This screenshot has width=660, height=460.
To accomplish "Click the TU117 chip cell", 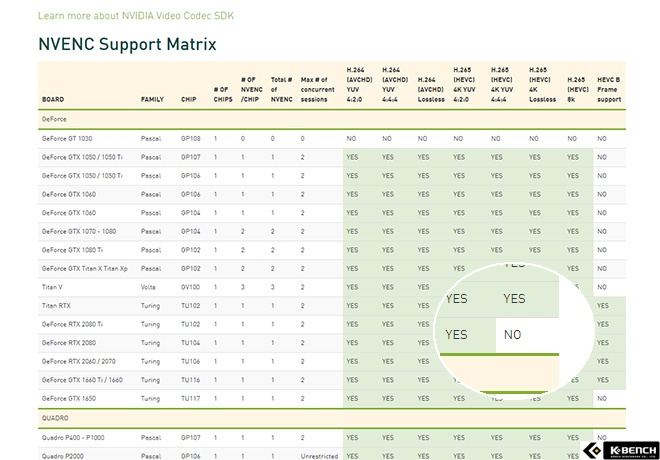I will click(191, 398).
